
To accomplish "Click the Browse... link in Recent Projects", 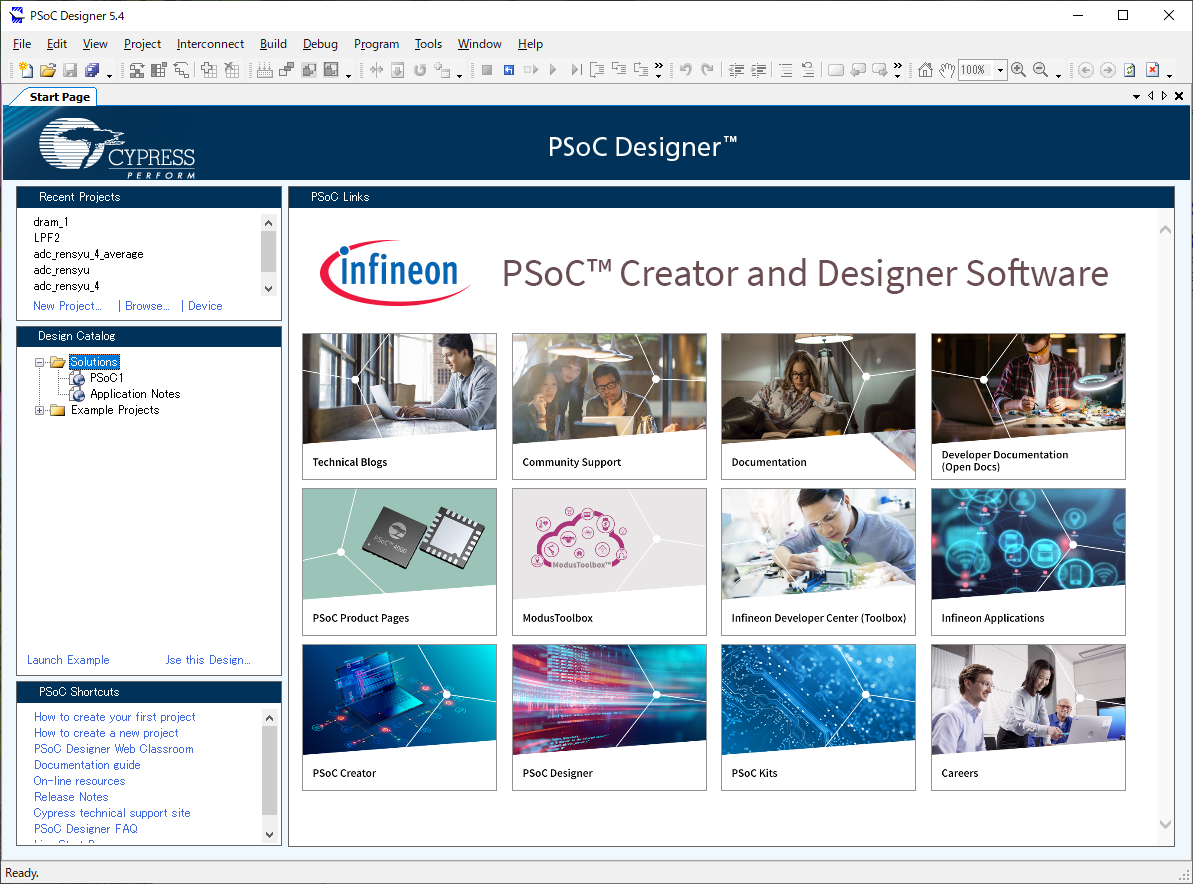I will [x=147, y=306].
